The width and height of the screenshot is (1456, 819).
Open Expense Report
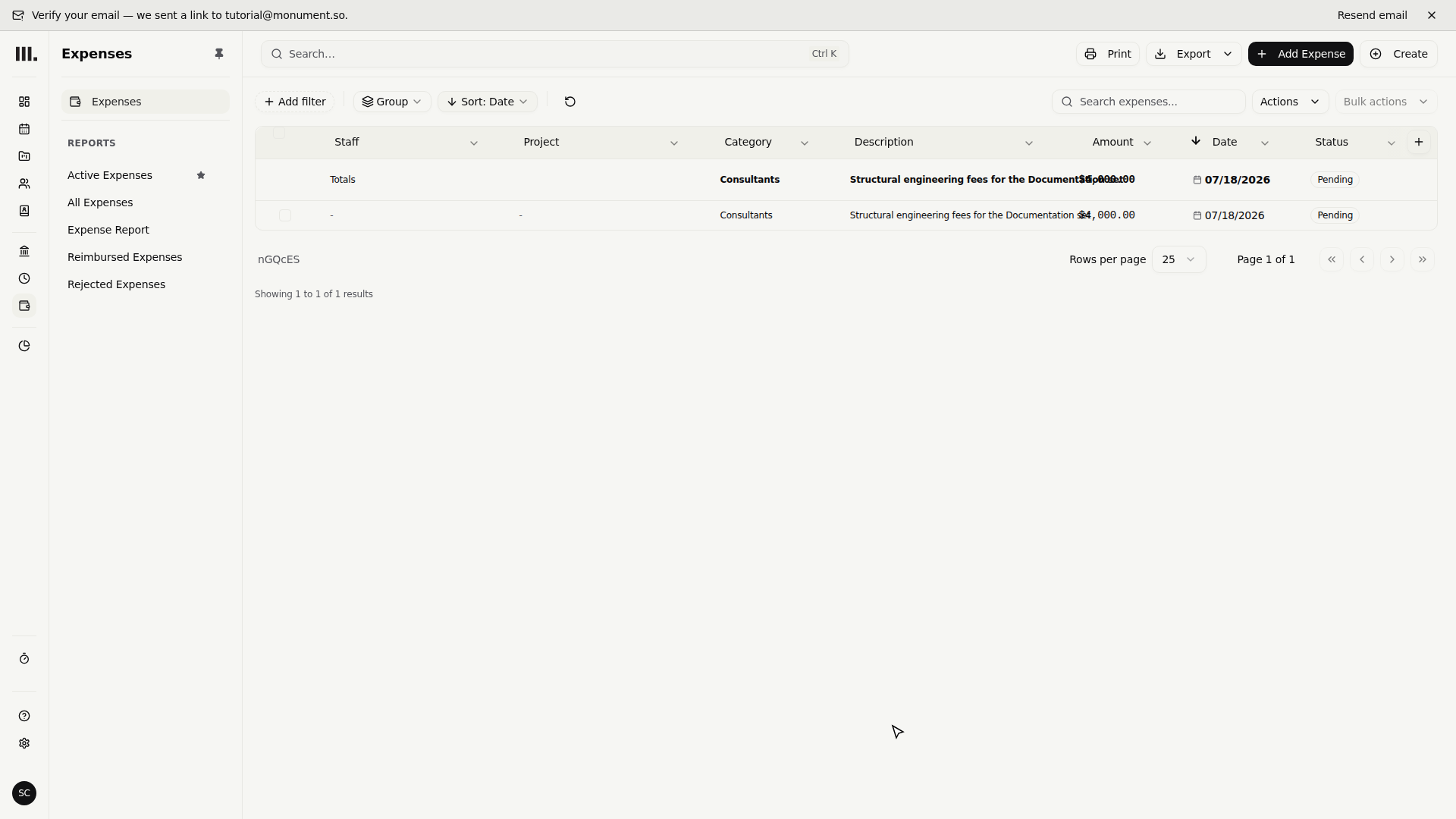pos(108,230)
